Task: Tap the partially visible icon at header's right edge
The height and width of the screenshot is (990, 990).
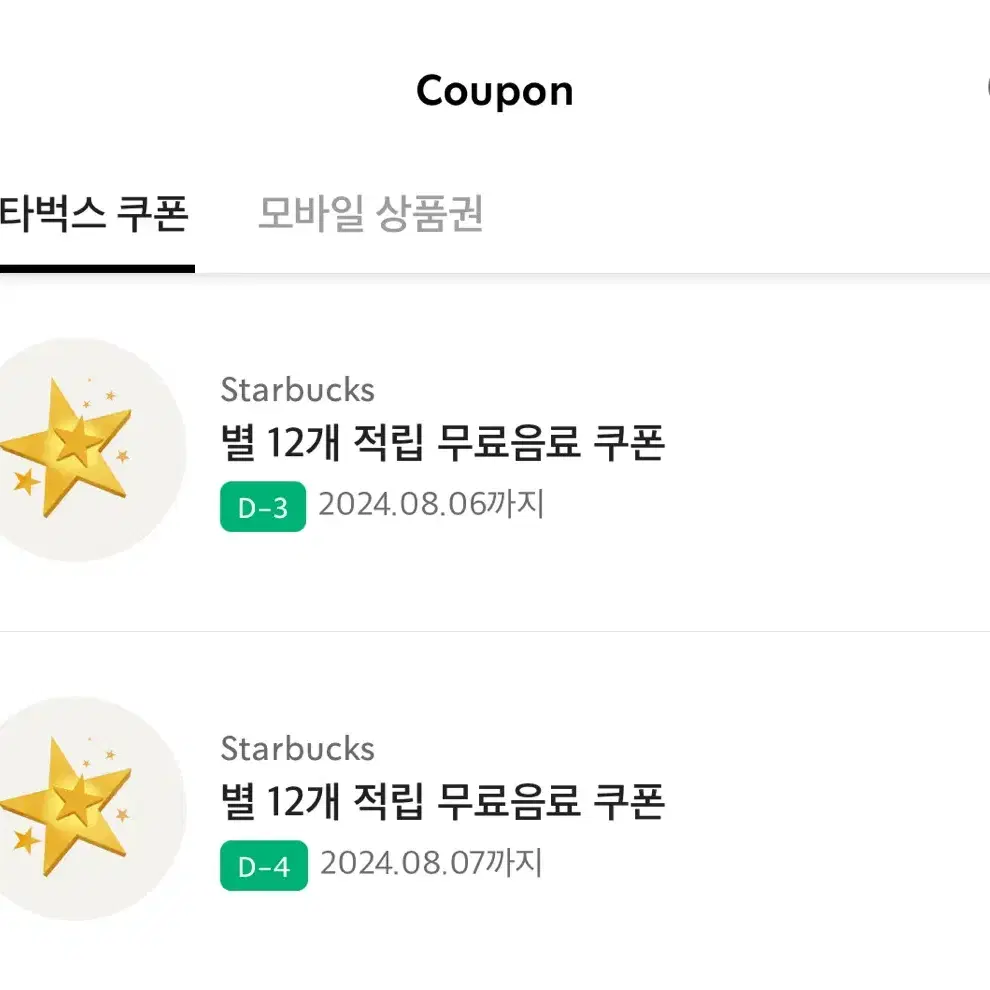Action: 987,90
